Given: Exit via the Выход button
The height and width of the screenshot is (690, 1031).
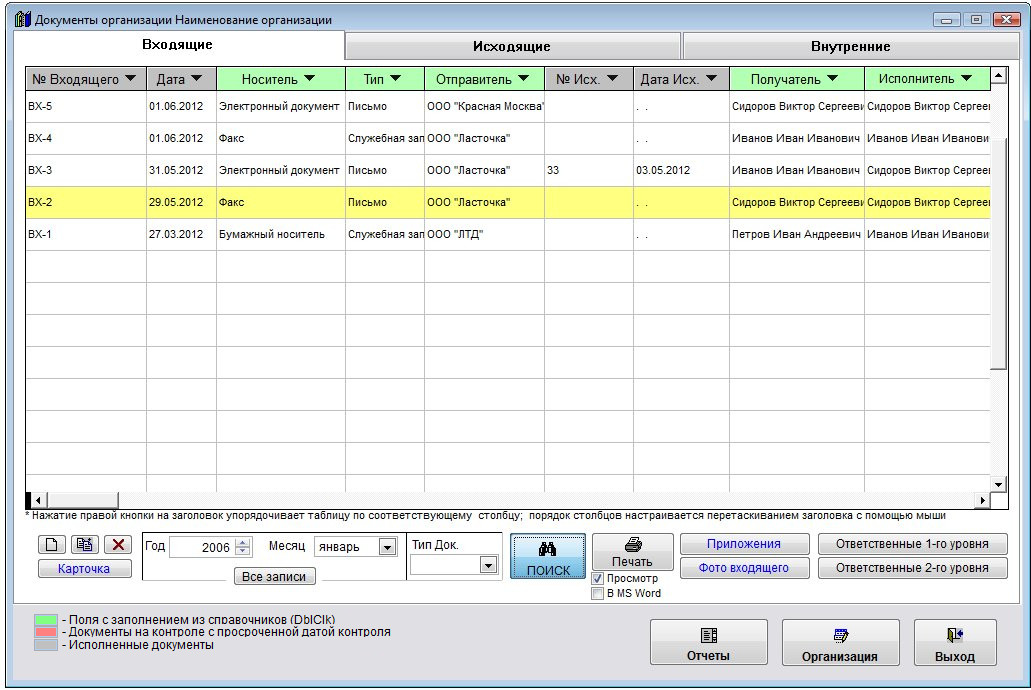Looking at the screenshot, I should click(954, 643).
